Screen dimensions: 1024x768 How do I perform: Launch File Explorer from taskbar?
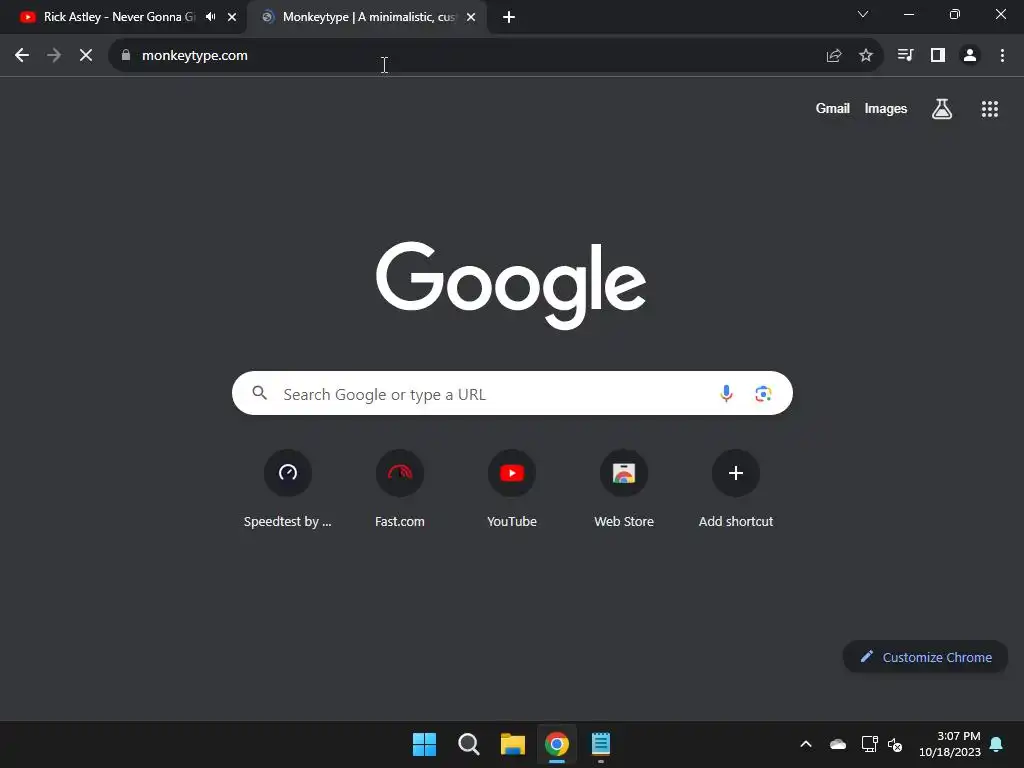pyautogui.click(x=513, y=744)
